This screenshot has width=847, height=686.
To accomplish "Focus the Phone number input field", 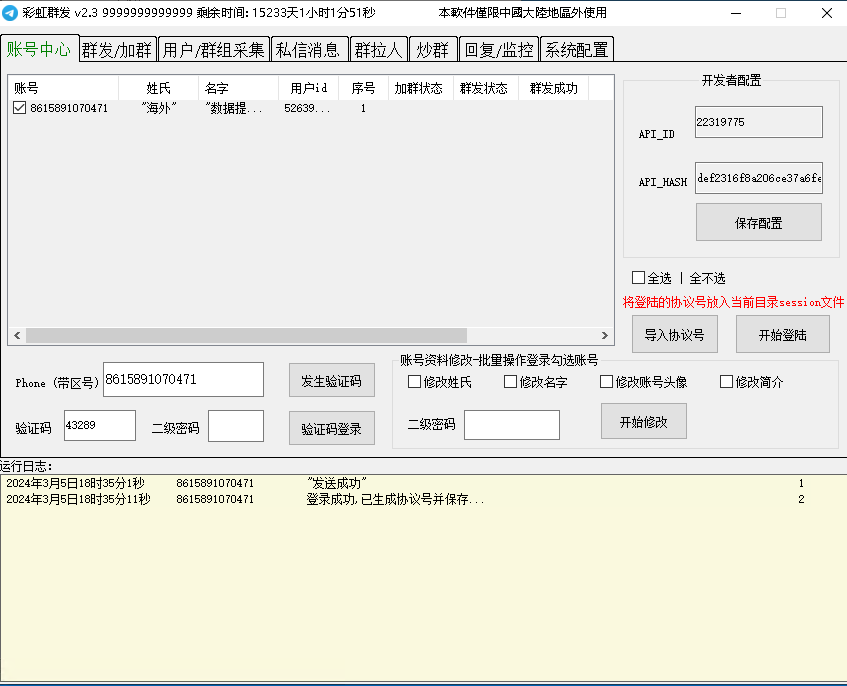I will point(183,380).
